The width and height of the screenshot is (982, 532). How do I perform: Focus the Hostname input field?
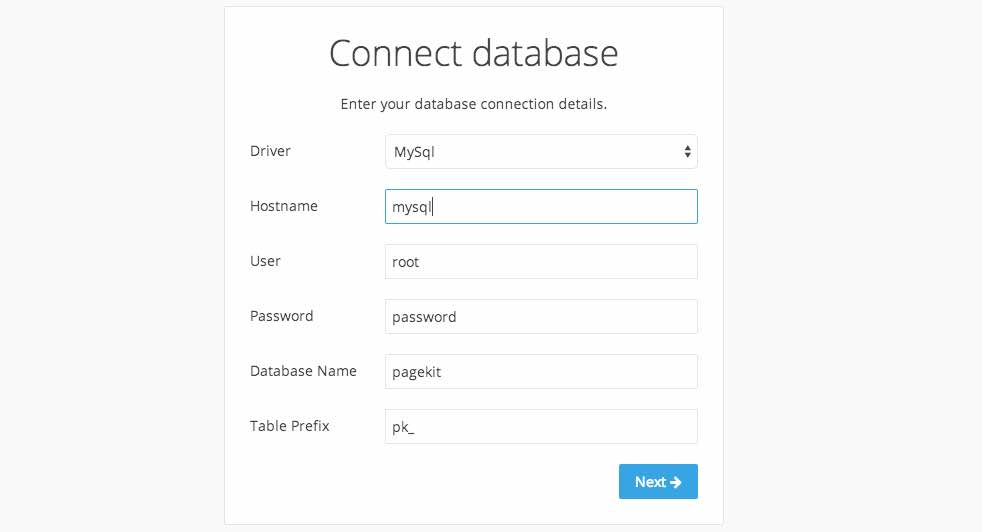pyautogui.click(x=541, y=207)
